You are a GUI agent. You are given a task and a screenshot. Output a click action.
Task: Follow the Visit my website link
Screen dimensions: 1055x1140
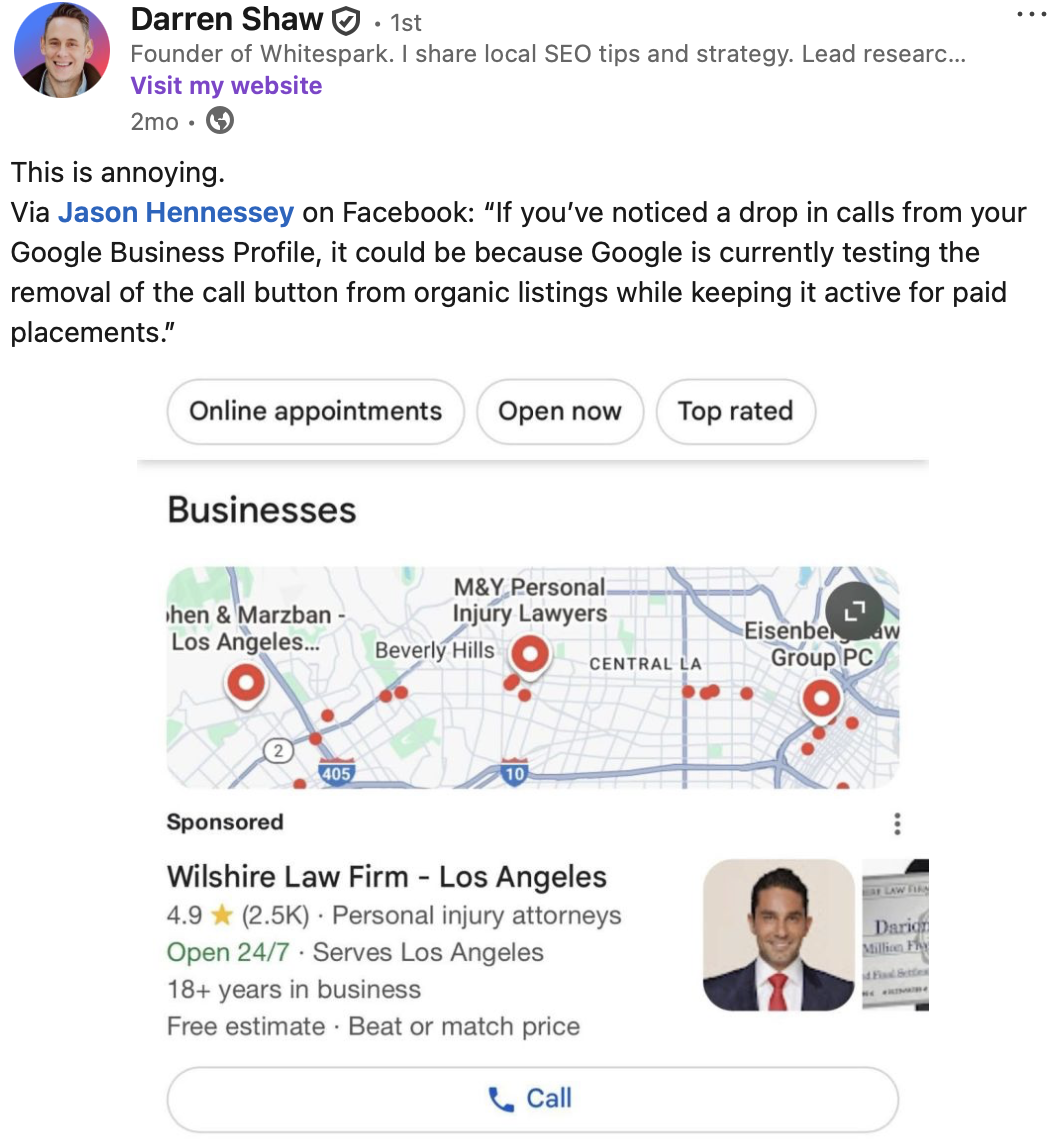[x=226, y=85]
